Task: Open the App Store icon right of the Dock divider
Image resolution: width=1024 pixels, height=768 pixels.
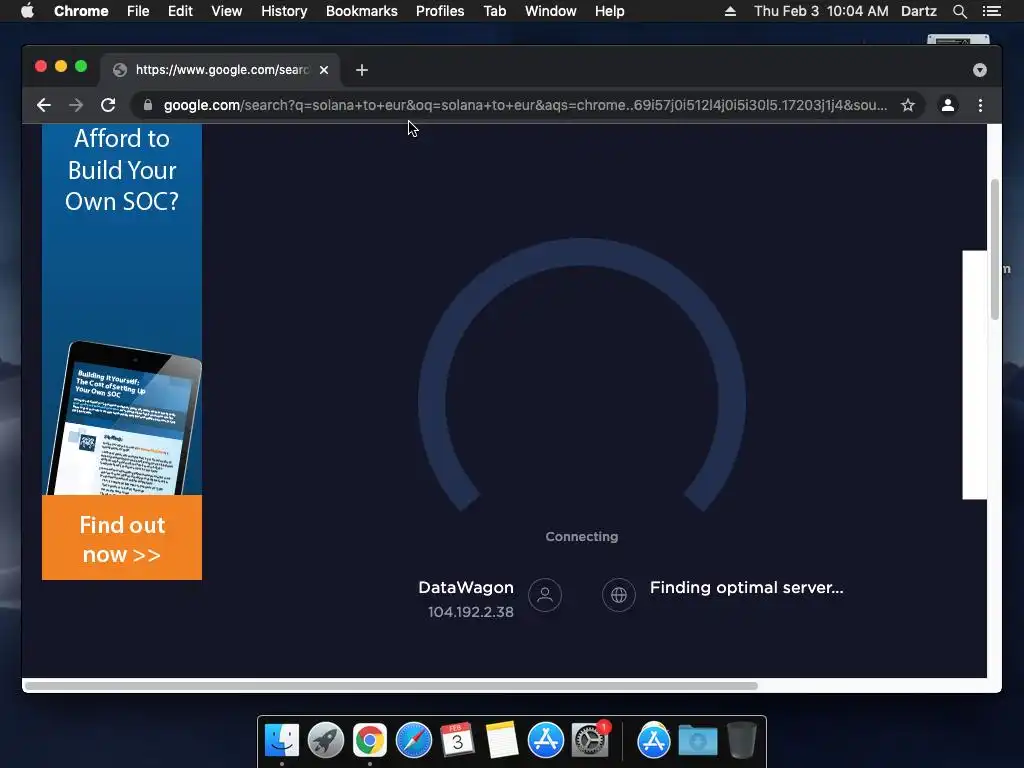Action: [x=654, y=740]
